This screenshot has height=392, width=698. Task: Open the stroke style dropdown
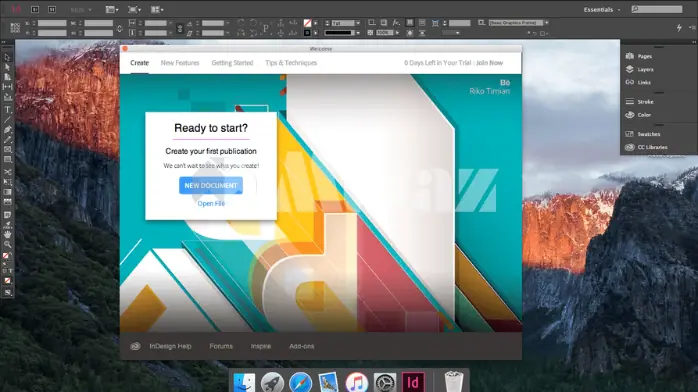[358, 33]
